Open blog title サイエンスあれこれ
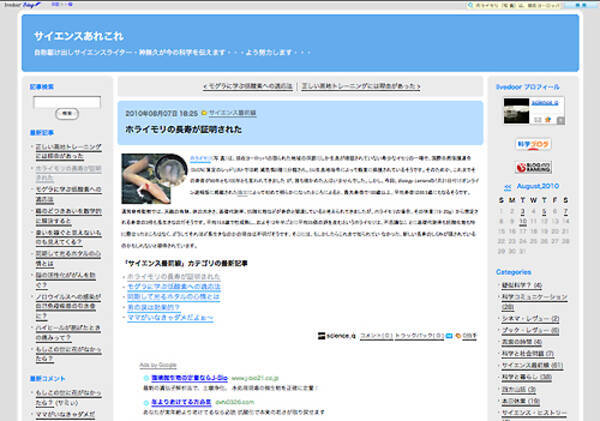Screen dimensions: 600x421 point(79,36)
